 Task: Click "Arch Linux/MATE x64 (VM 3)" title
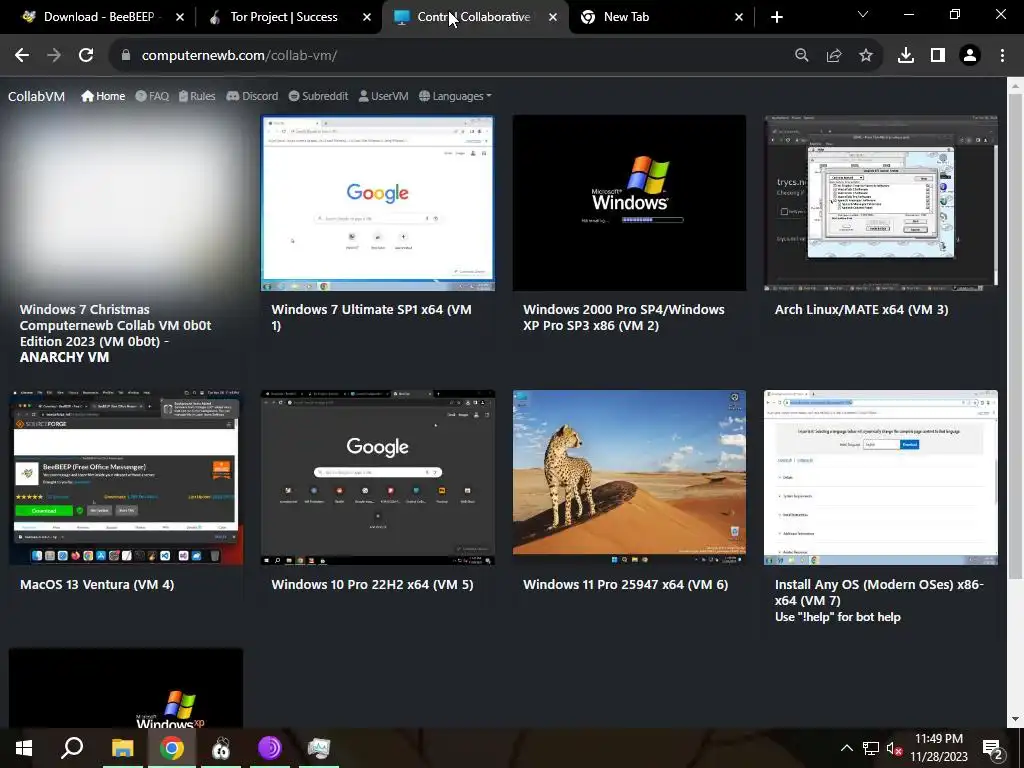click(x=861, y=310)
